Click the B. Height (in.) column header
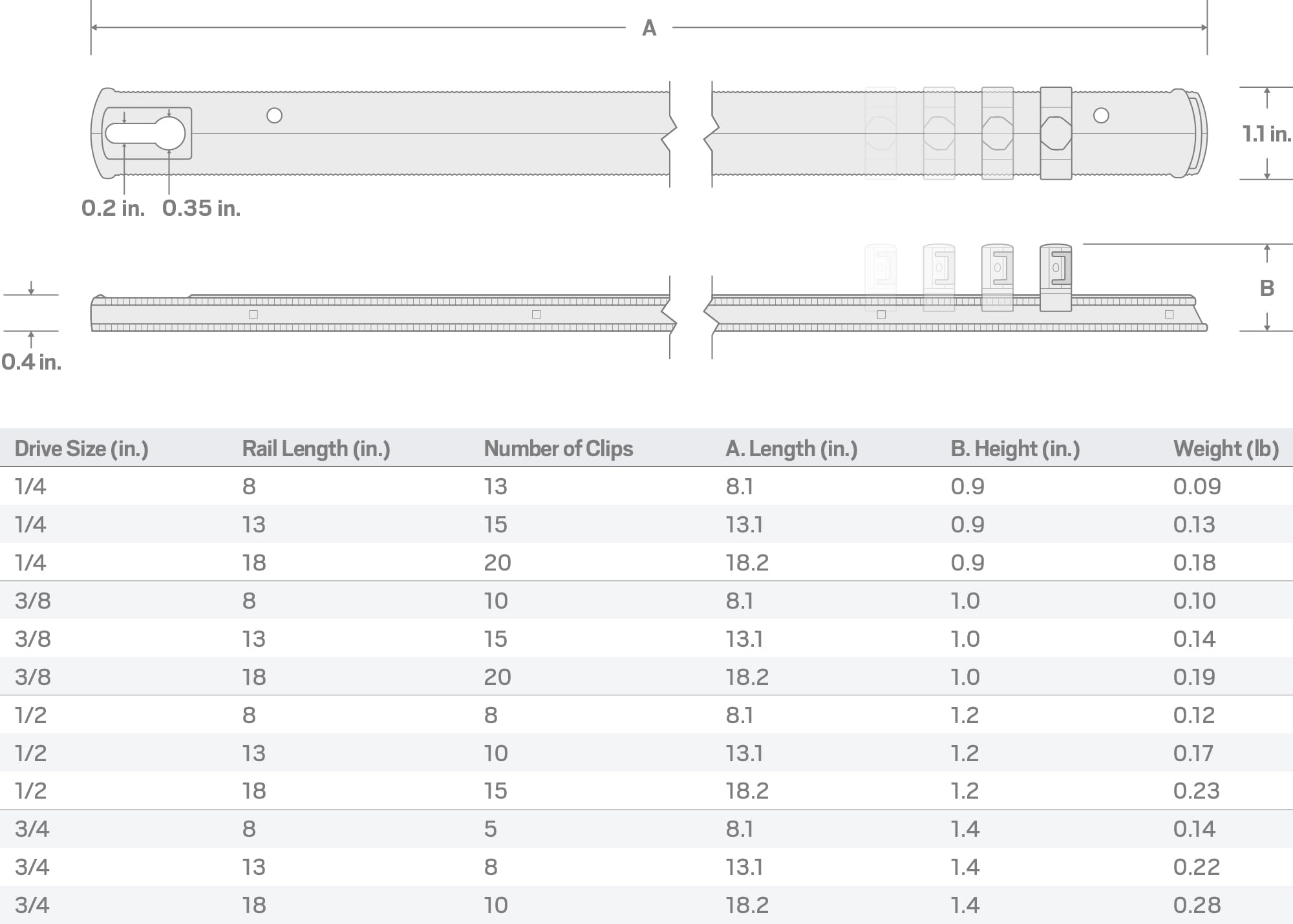This screenshot has height=924, width=1293. [1015, 448]
